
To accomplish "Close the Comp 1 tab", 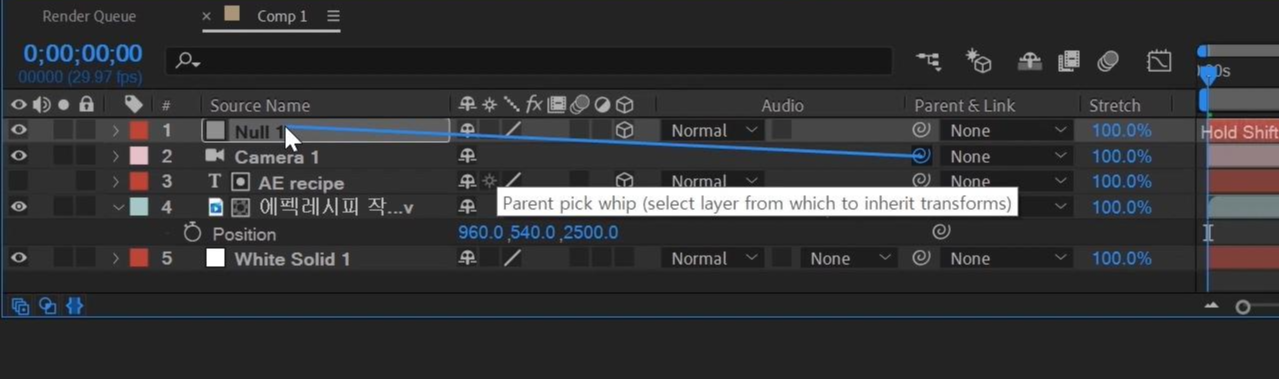I will pyautogui.click(x=206, y=16).
